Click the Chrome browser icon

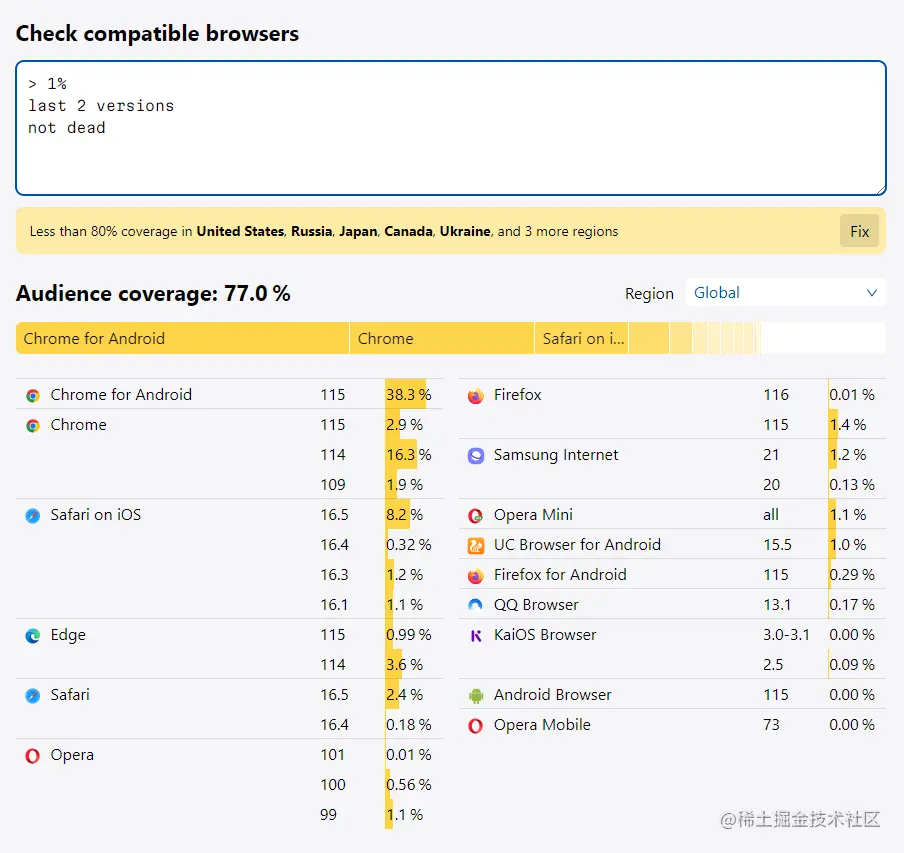33,425
